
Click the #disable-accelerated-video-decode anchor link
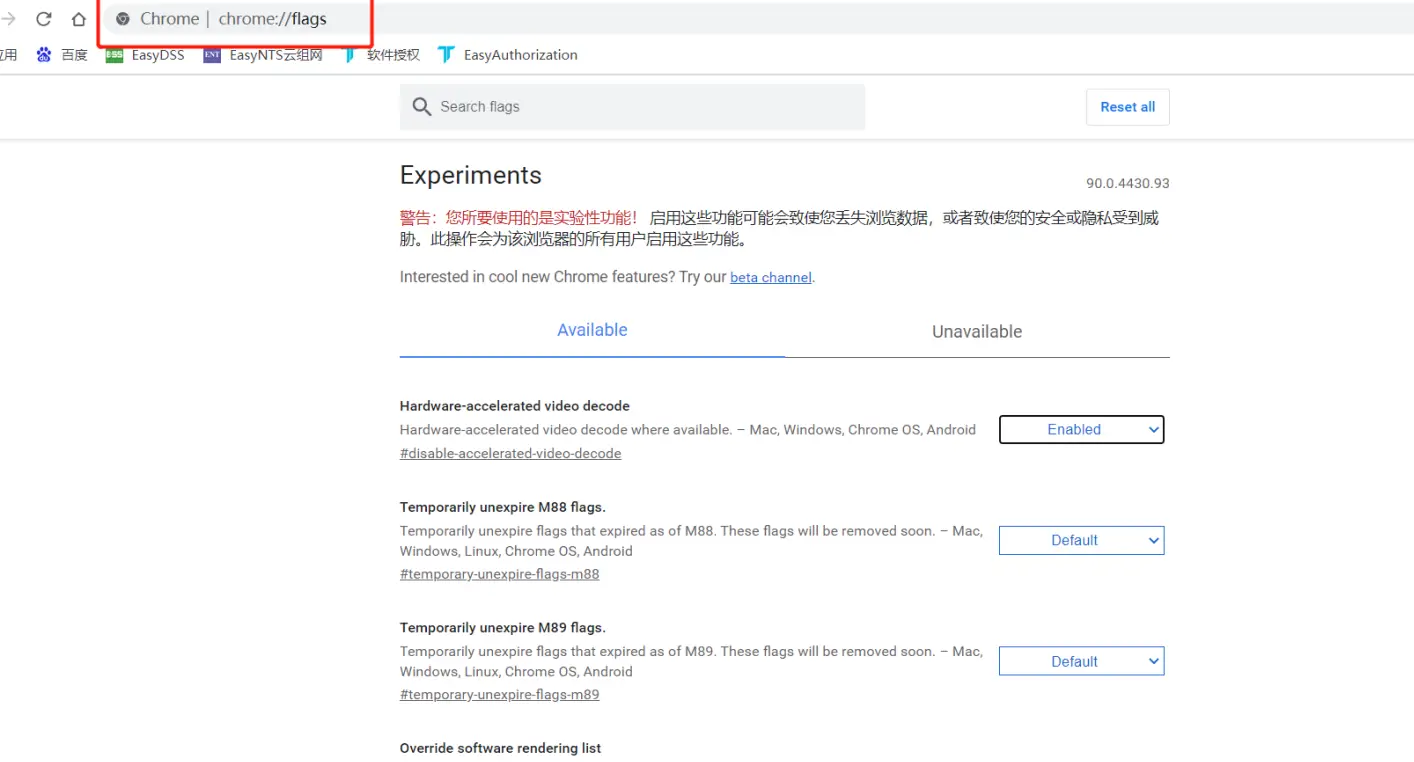pyautogui.click(x=510, y=454)
